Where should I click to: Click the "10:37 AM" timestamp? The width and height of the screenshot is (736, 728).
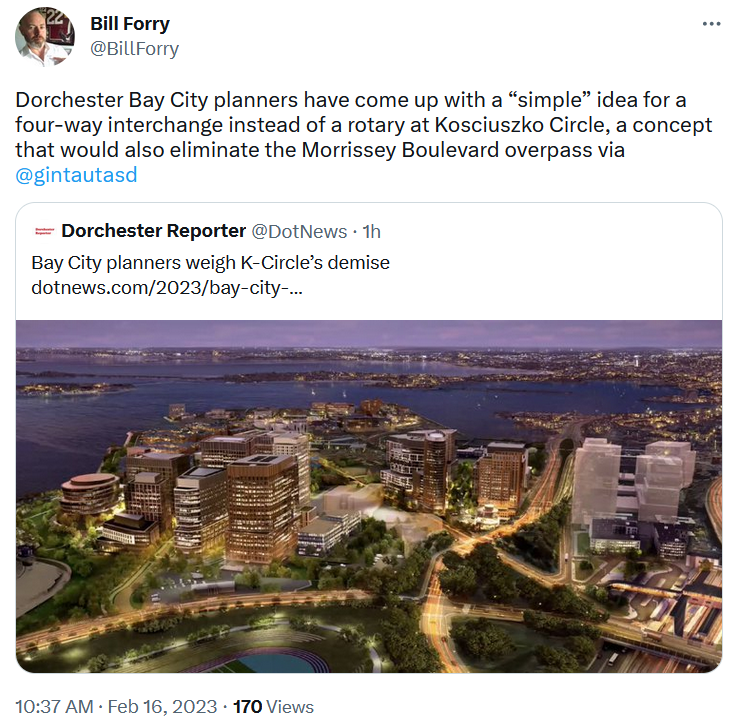tap(53, 707)
